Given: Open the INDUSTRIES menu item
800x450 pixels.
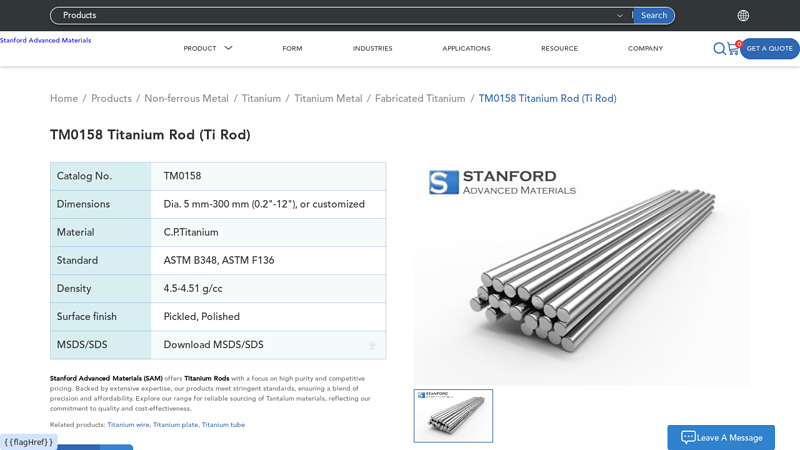Looking at the screenshot, I should 372,48.
